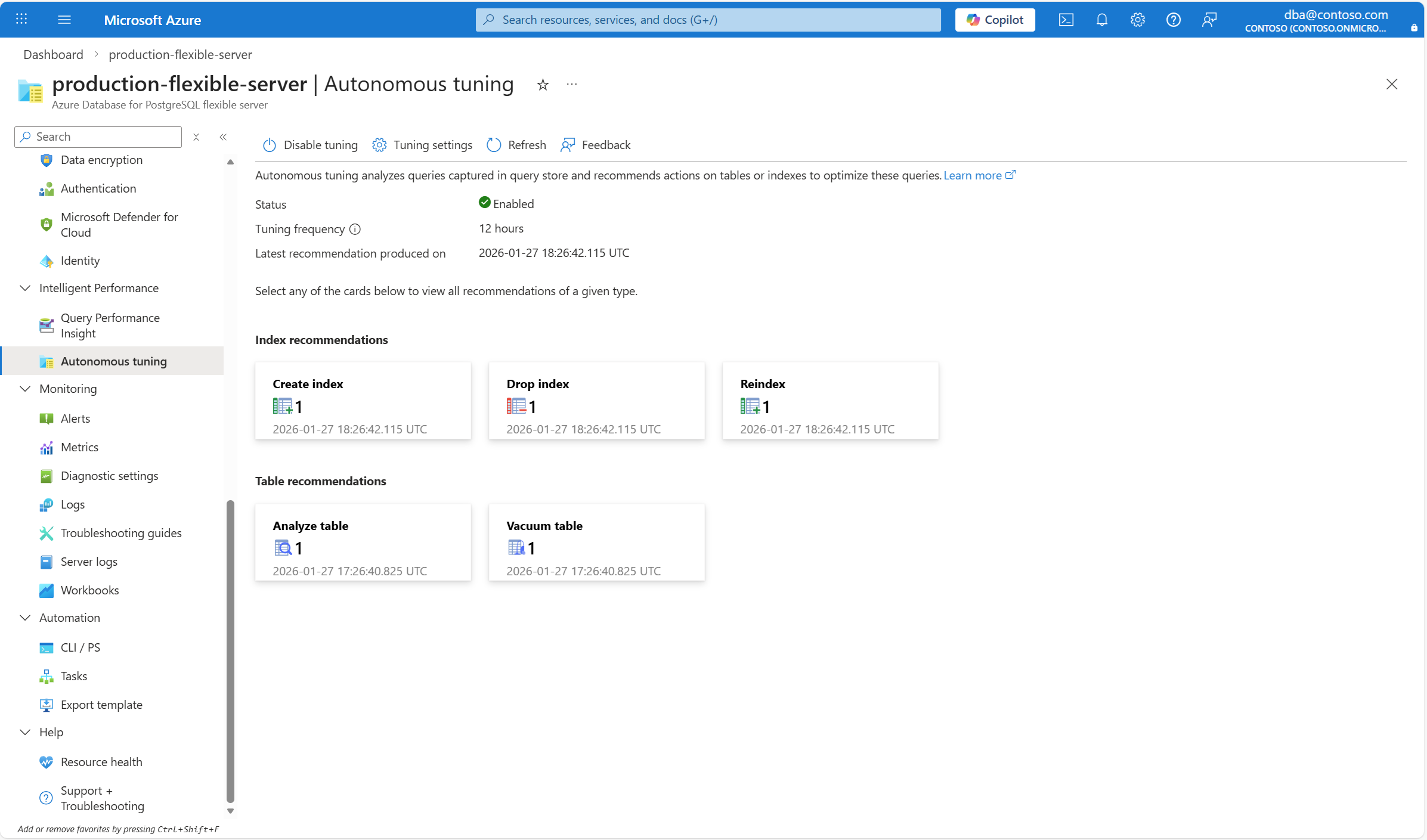Open the help question mark icon
Screen dimensions: 1427x840
(x=1173, y=20)
